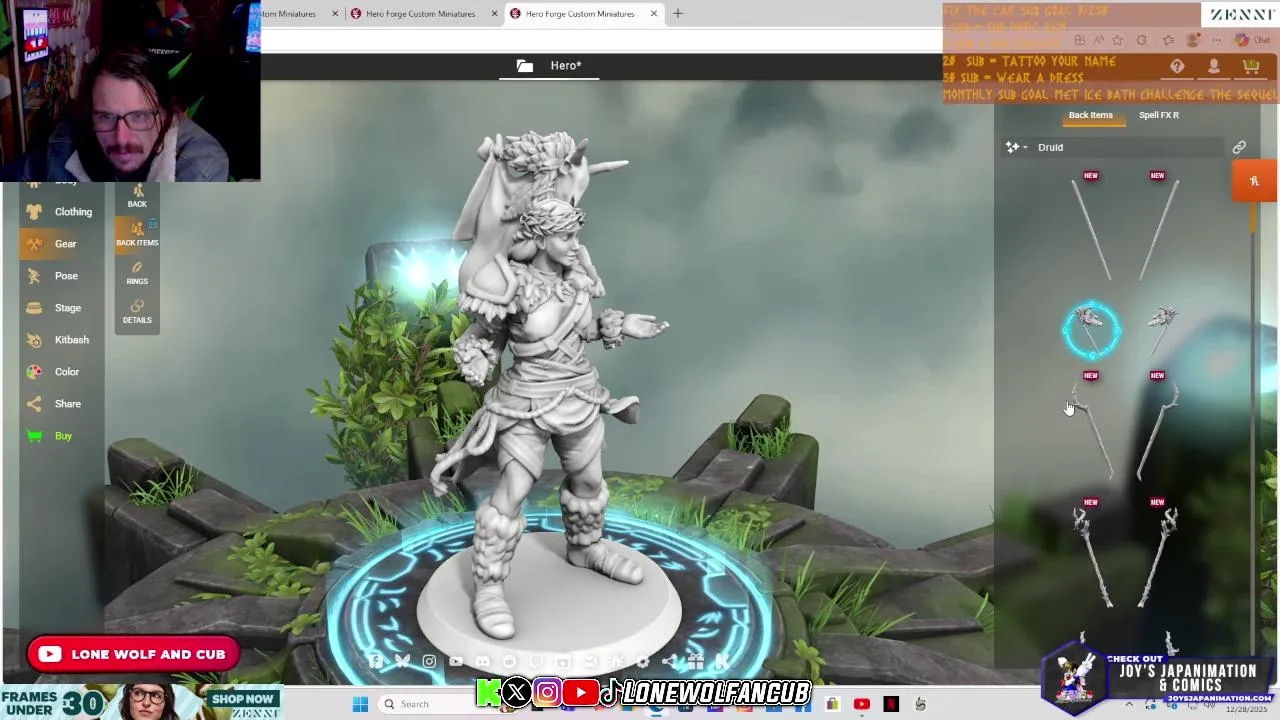Image resolution: width=1280 pixels, height=720 pixels.
Task: Open browser Chat copilot button
Action: (x=1252, y=40)
